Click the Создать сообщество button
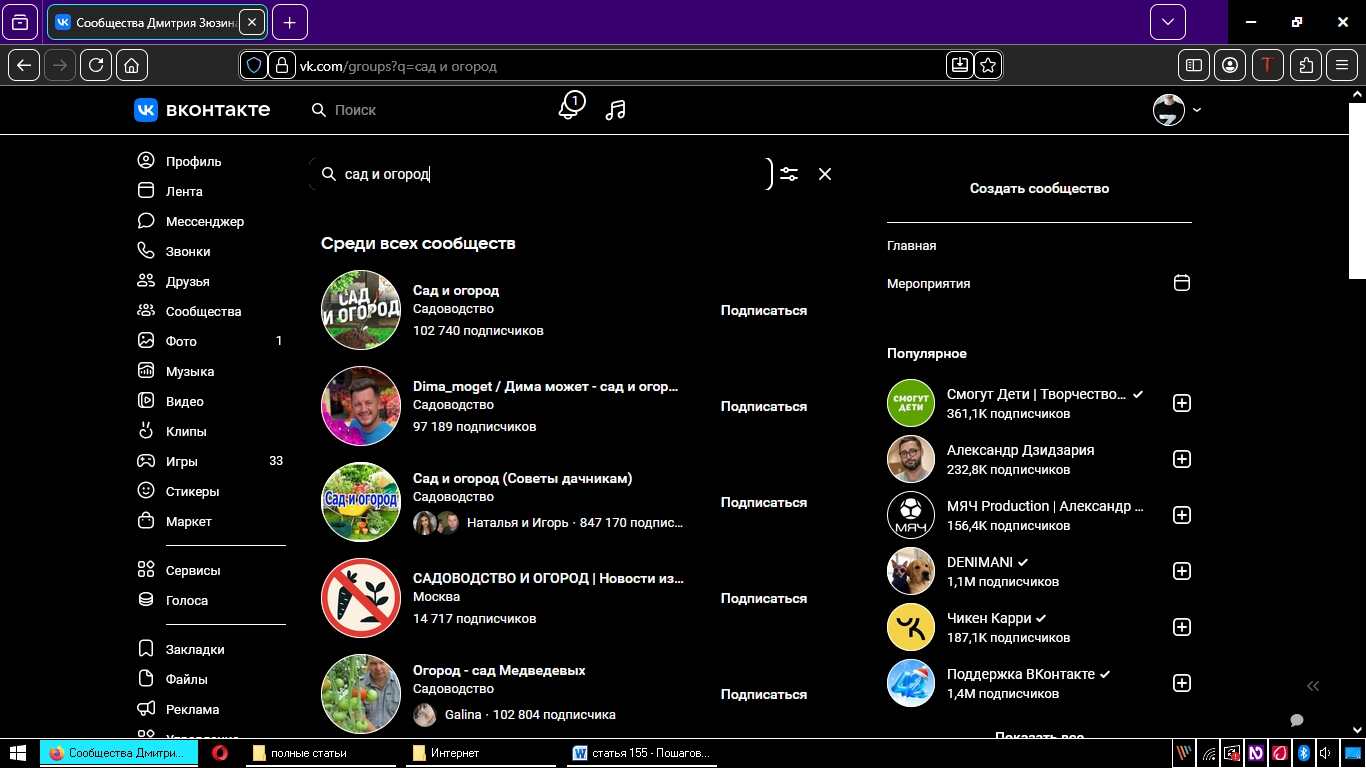 click(1039, 188)
